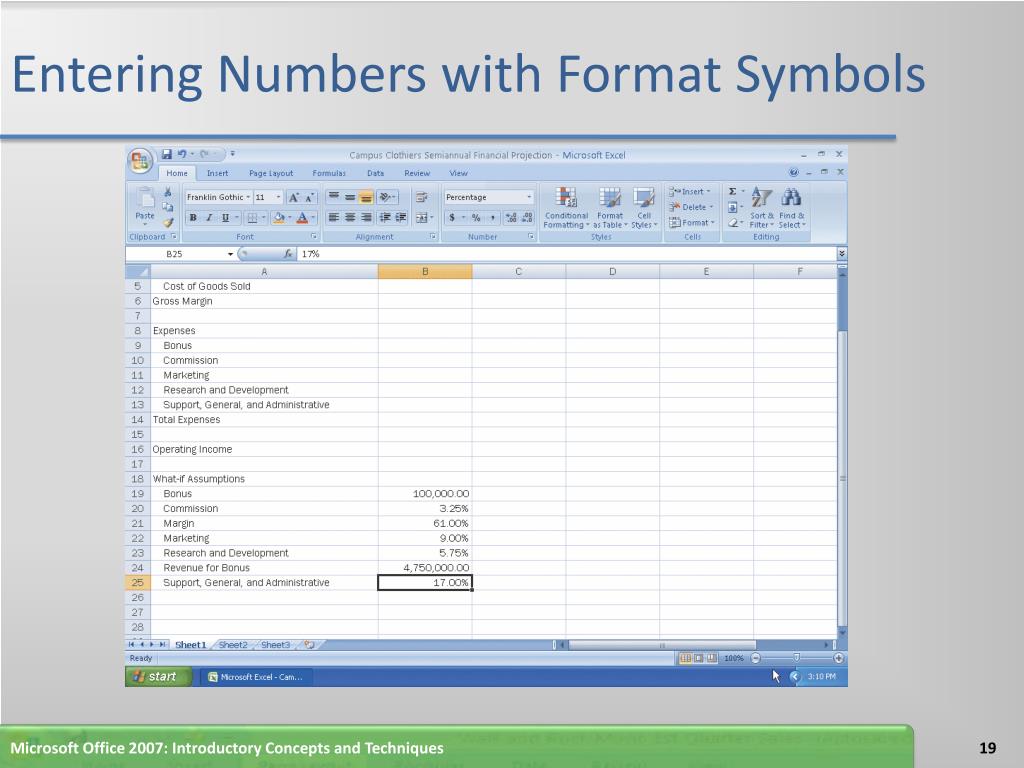1024x768 pixels.
Task: Undo the last action
Action: point(182,154)
